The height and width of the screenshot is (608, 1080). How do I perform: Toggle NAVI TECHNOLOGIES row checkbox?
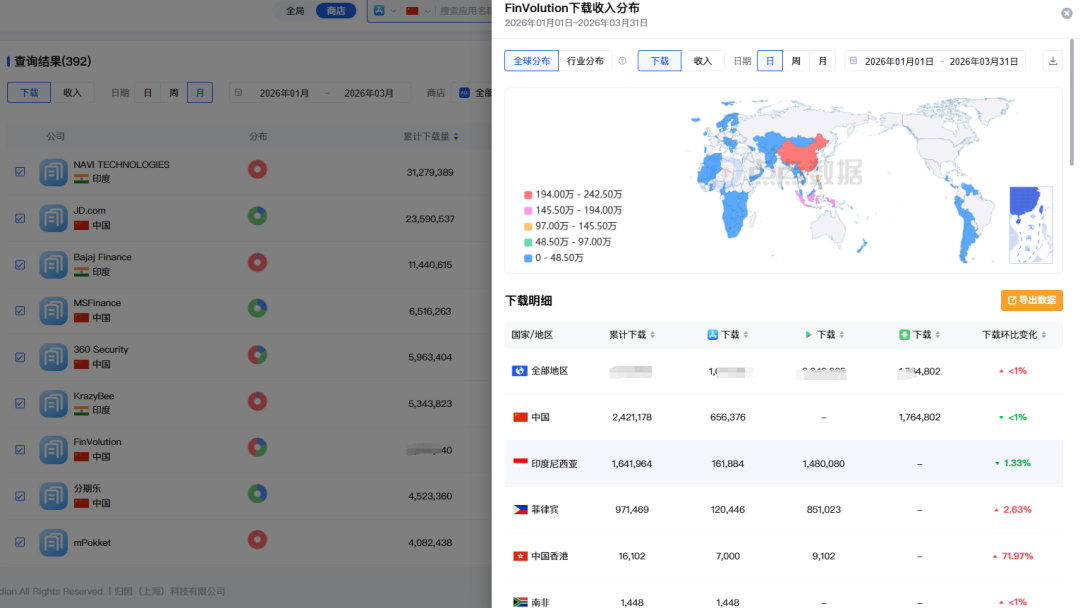click(20, 172)
